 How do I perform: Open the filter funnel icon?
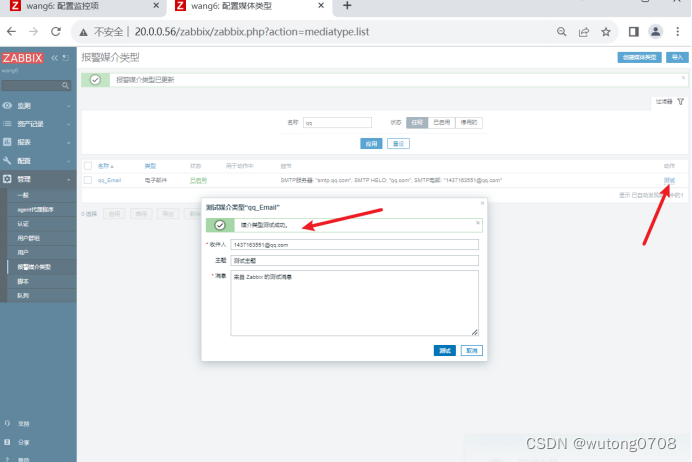[681, 101]
